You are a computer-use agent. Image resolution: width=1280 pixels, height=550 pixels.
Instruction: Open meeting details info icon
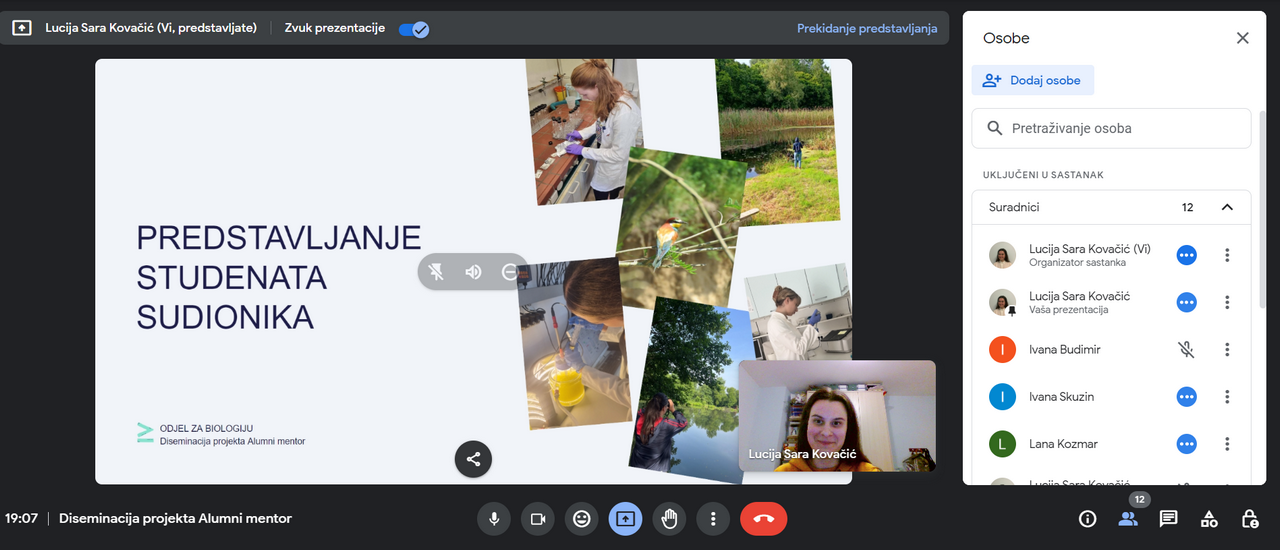1088,519
